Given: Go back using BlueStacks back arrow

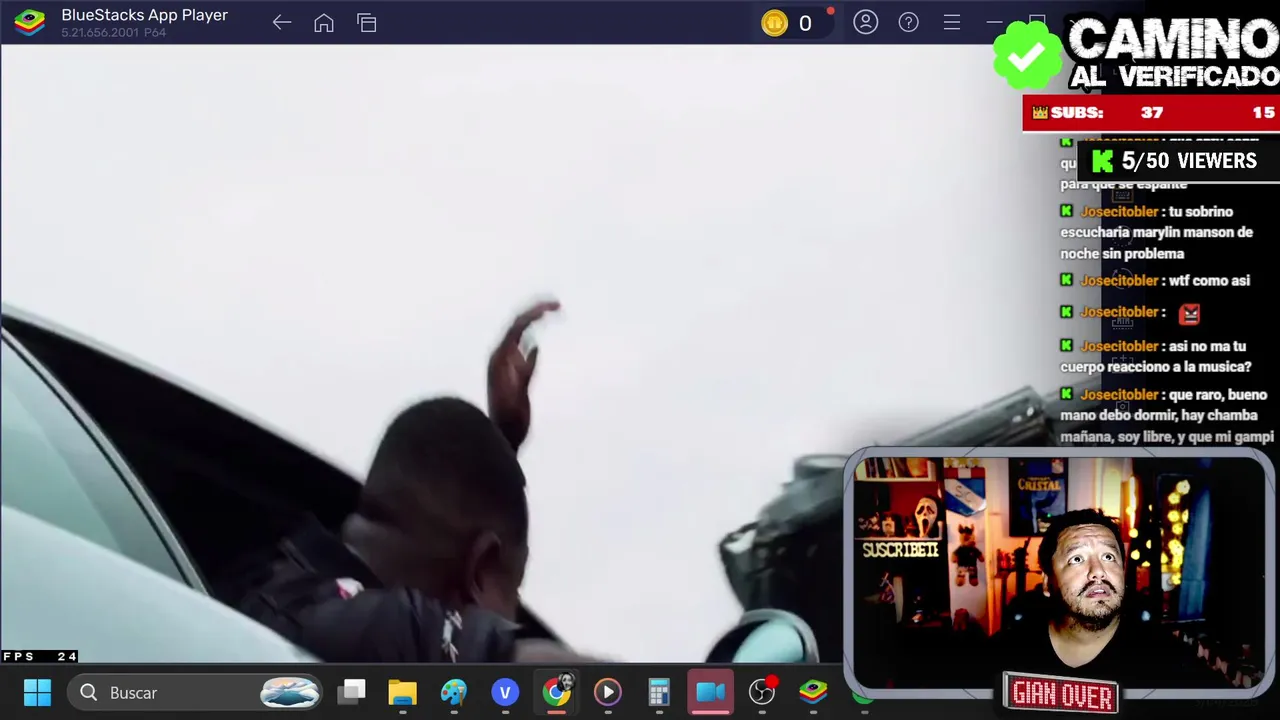Looking at the screenshot, I should click(x=282, y=23).
